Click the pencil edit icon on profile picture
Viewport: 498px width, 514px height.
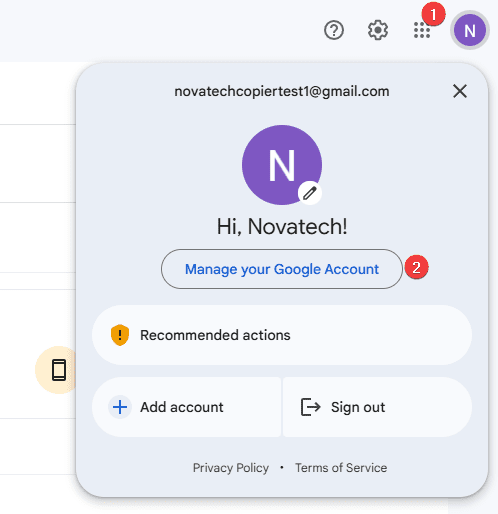pyautogui.click(x=310, y=193)
